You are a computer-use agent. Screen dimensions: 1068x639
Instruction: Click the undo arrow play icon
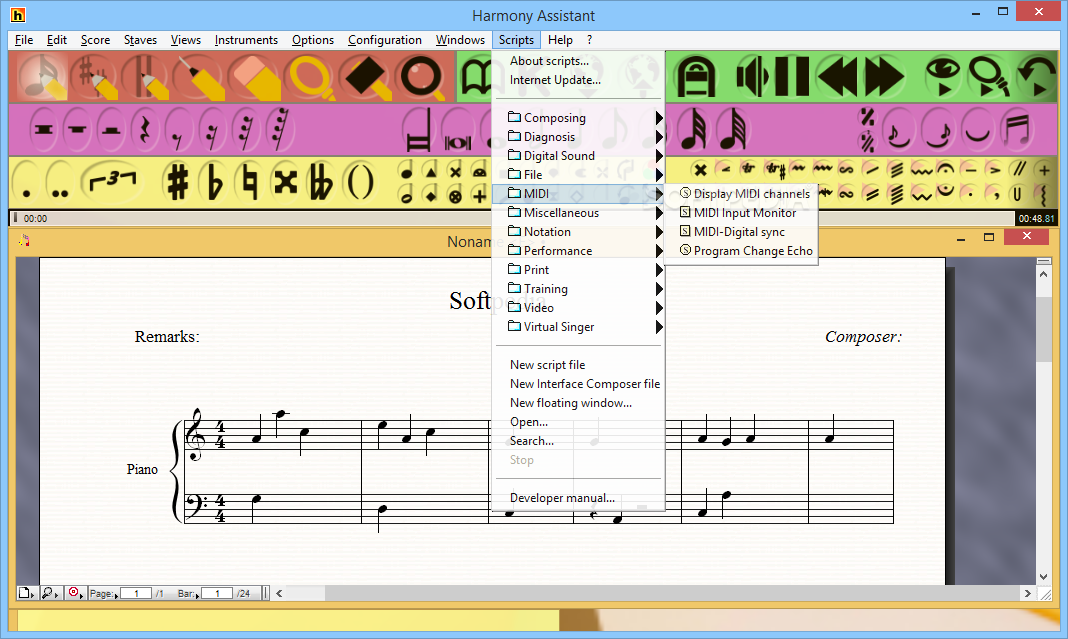point(1035,76)
